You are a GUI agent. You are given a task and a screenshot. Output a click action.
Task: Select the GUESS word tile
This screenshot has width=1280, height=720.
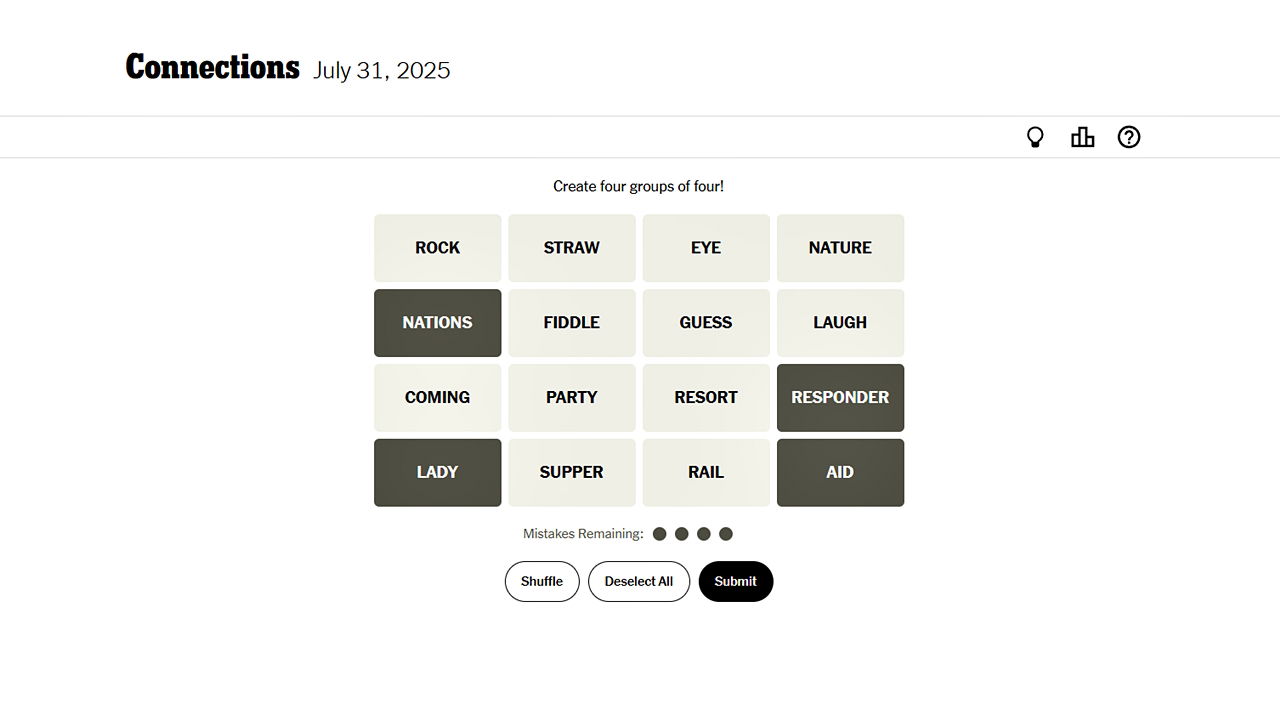706,323
